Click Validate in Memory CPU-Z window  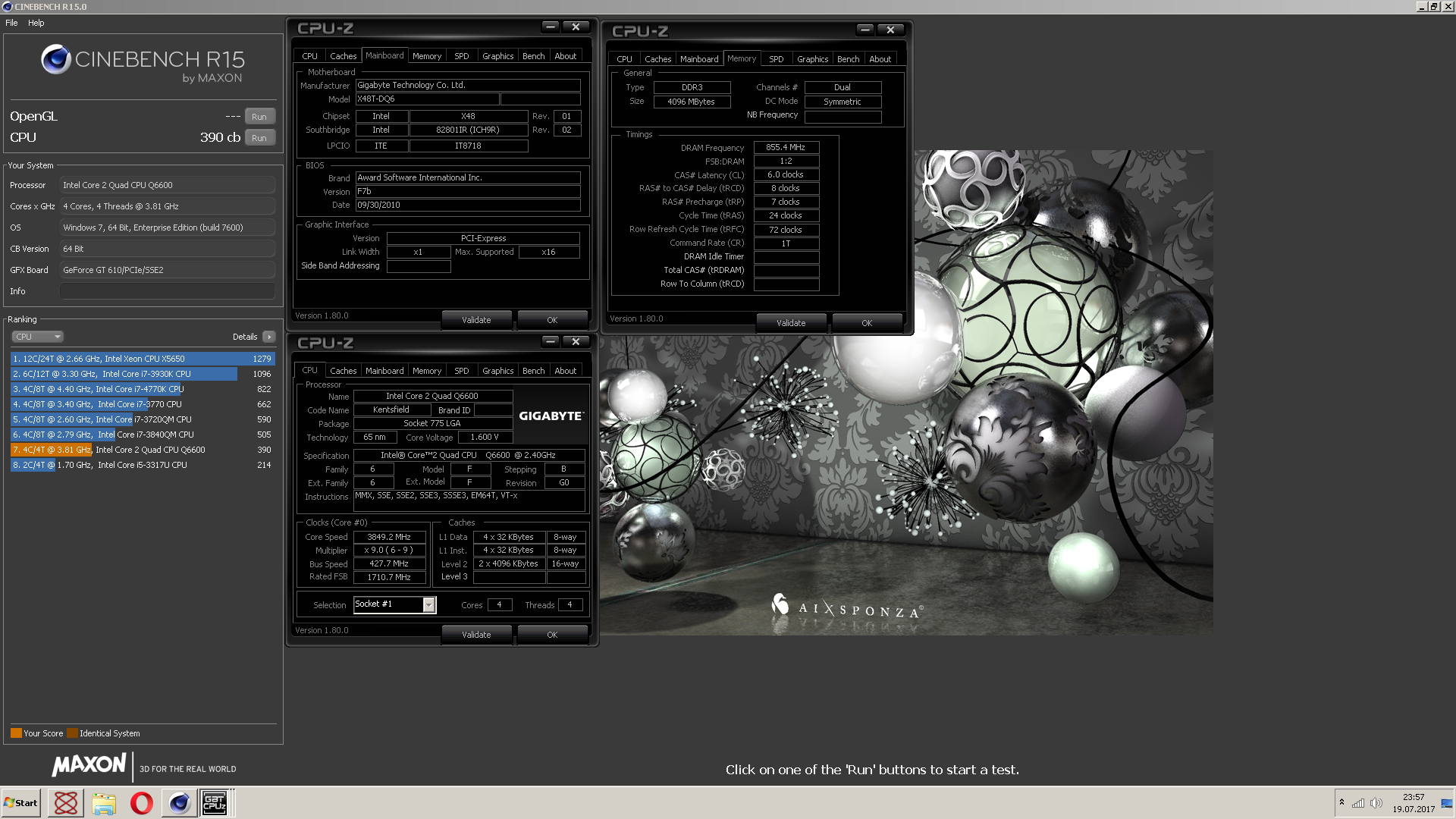tap(791, 323)
